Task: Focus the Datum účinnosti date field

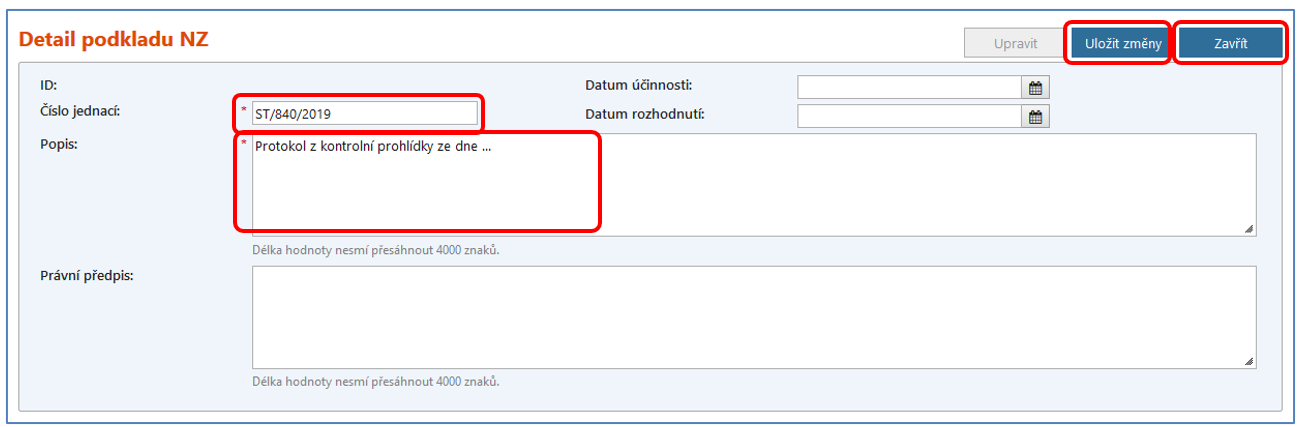Action: point(910,88)
